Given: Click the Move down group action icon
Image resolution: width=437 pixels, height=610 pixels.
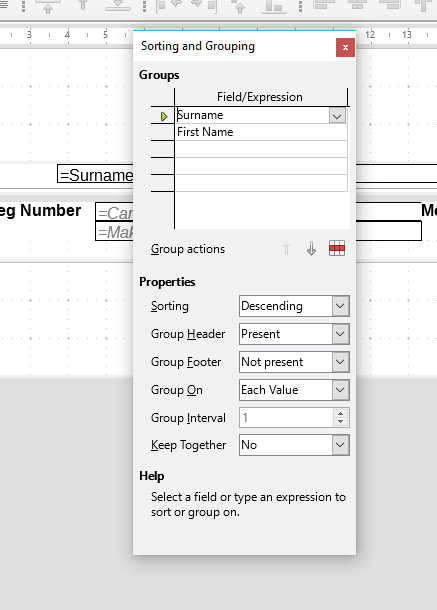Looking at the screenshot, I should (x=311, y=248).
